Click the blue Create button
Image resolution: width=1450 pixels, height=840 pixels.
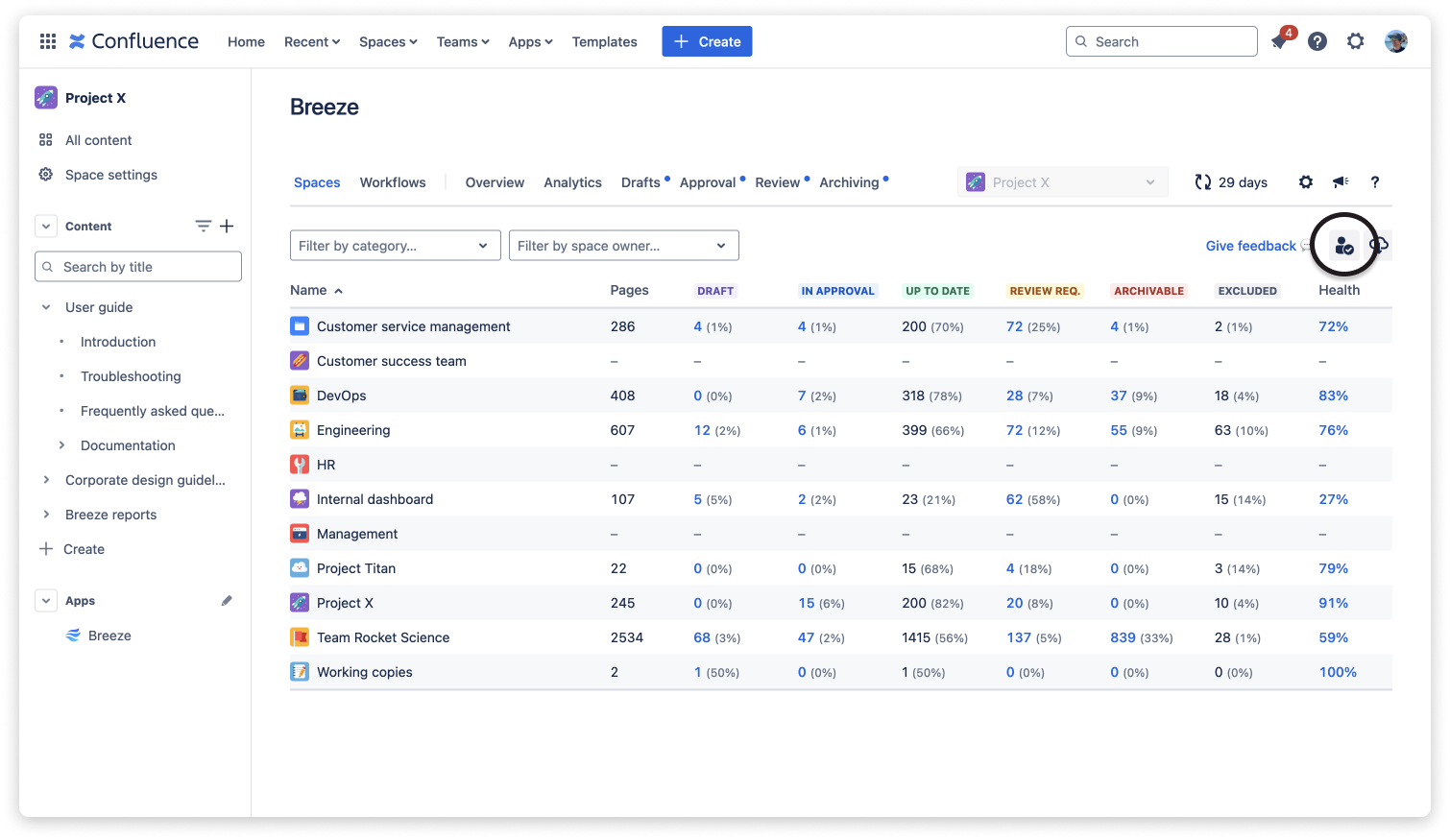pyautogui.click(x=707, y=41)
